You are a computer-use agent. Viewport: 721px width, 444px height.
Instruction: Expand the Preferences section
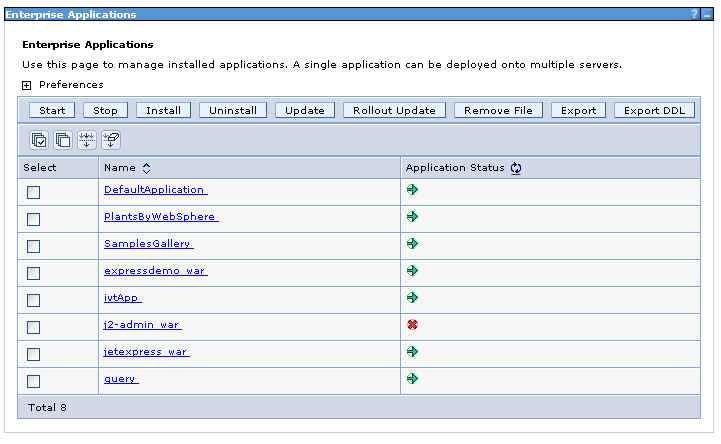[27, 85]
